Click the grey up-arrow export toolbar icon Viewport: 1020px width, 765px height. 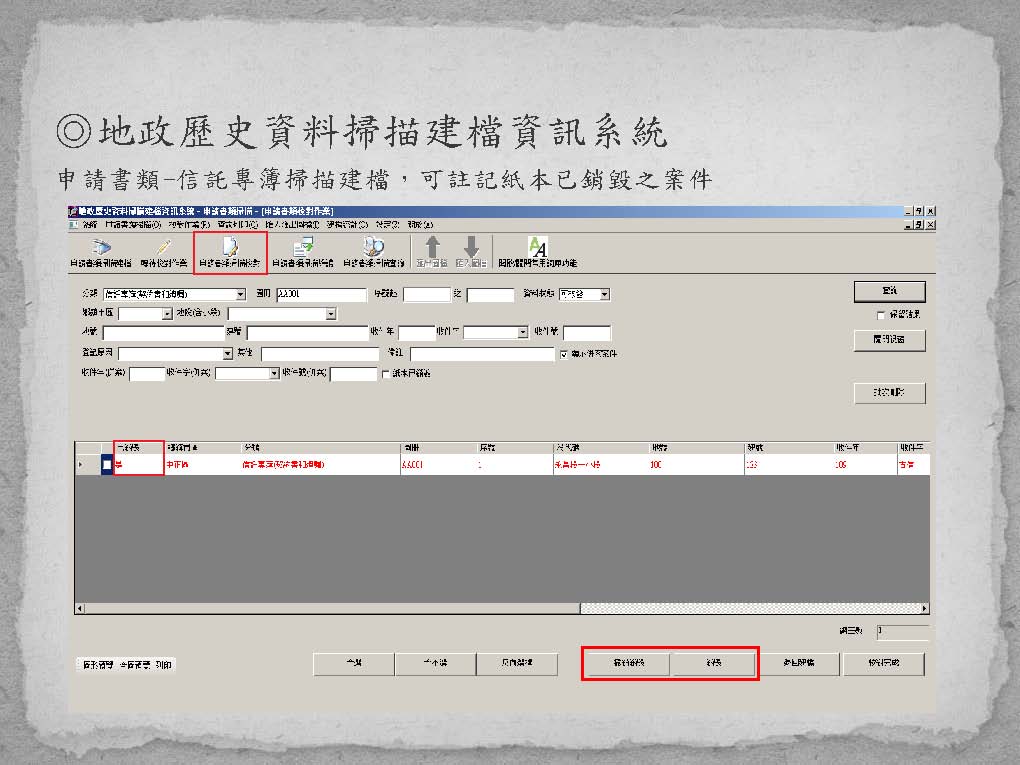pyautogui.click(x=433, y=247)
